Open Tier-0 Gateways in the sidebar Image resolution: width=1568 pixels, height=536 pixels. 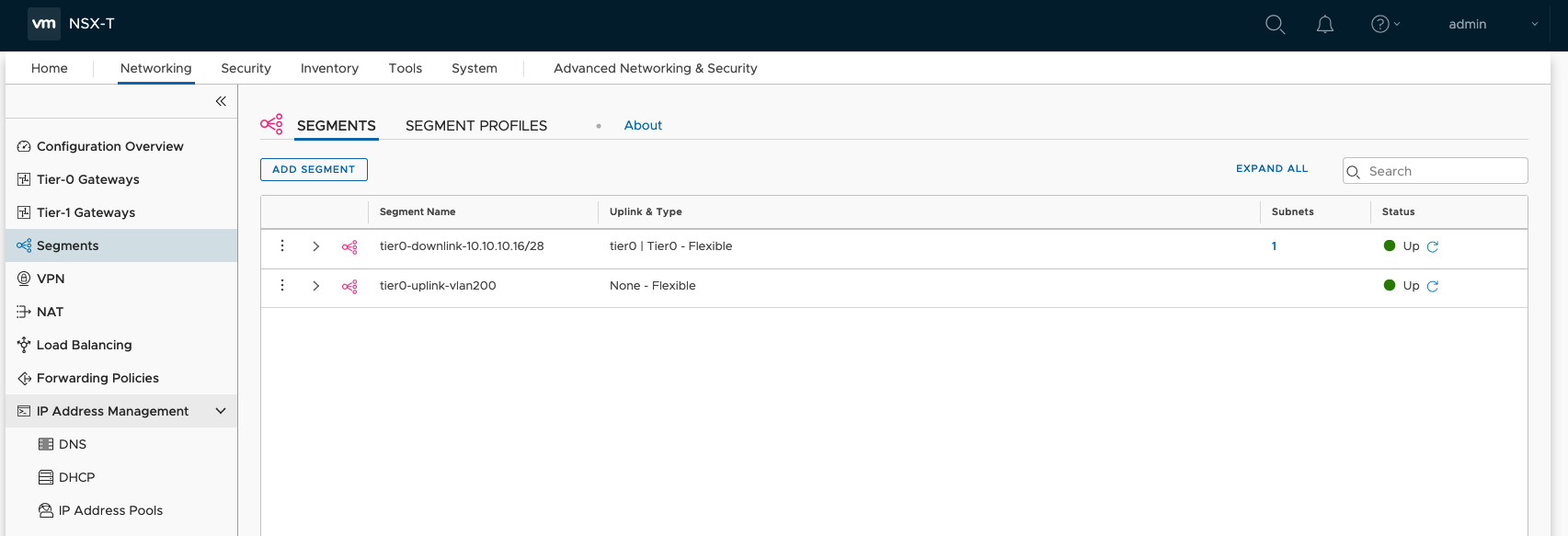point(88,179)
